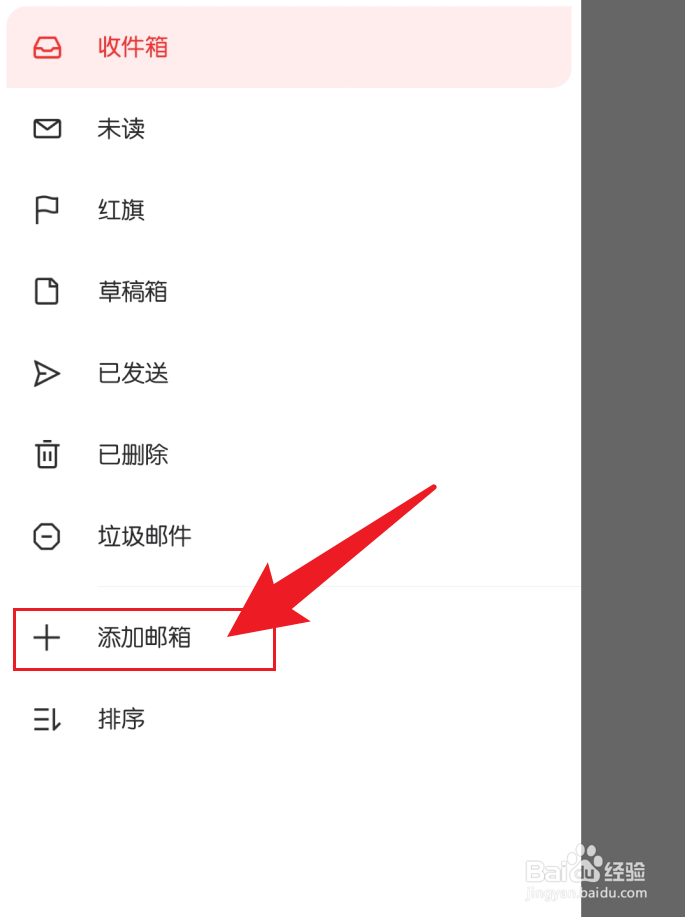Click the sent paper-plane icon
The width and height of the screenshot is (685, 917).
(47, 374)
